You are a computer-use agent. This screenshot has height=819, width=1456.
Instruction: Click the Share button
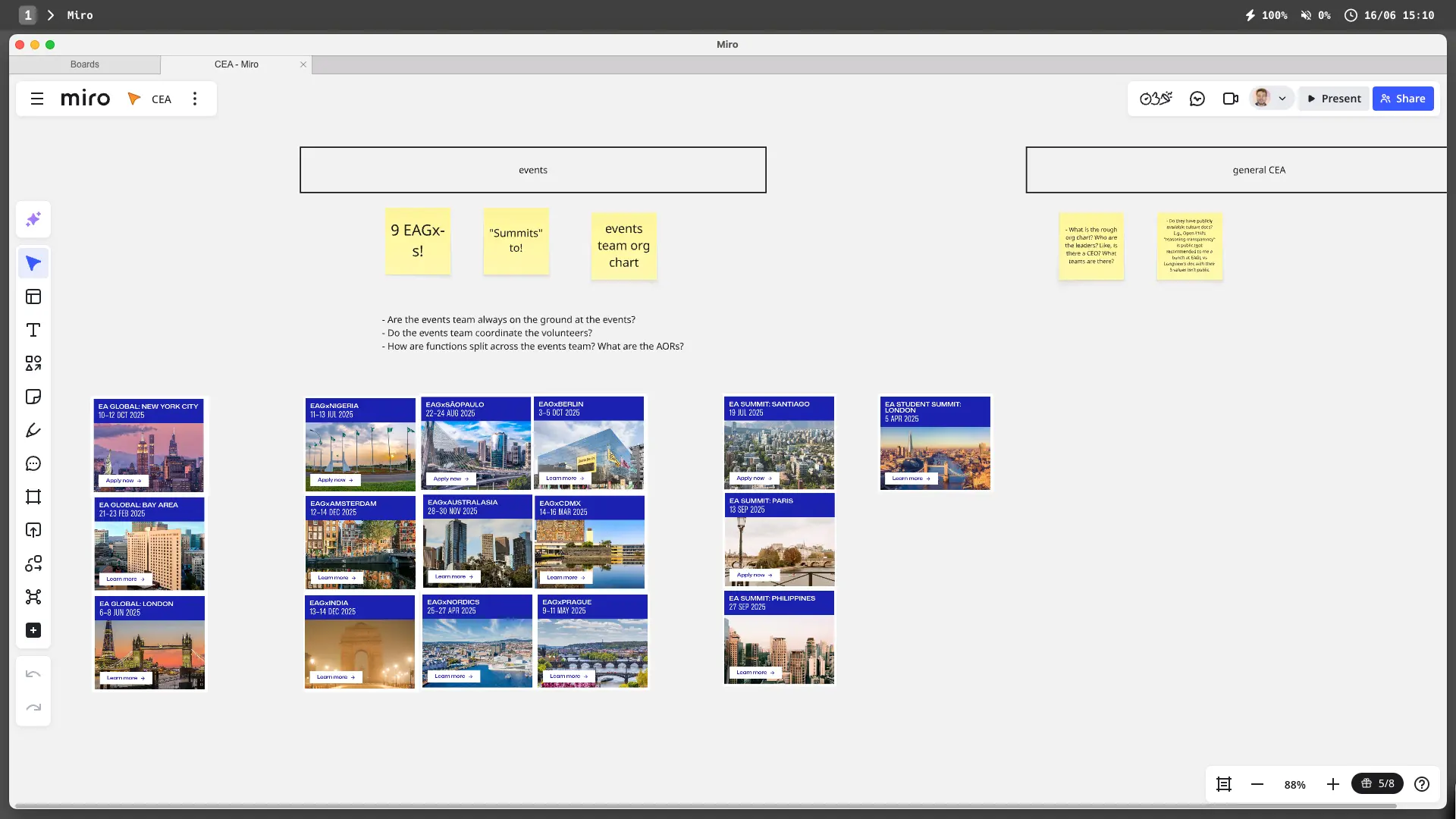[x=1403, y=99]
